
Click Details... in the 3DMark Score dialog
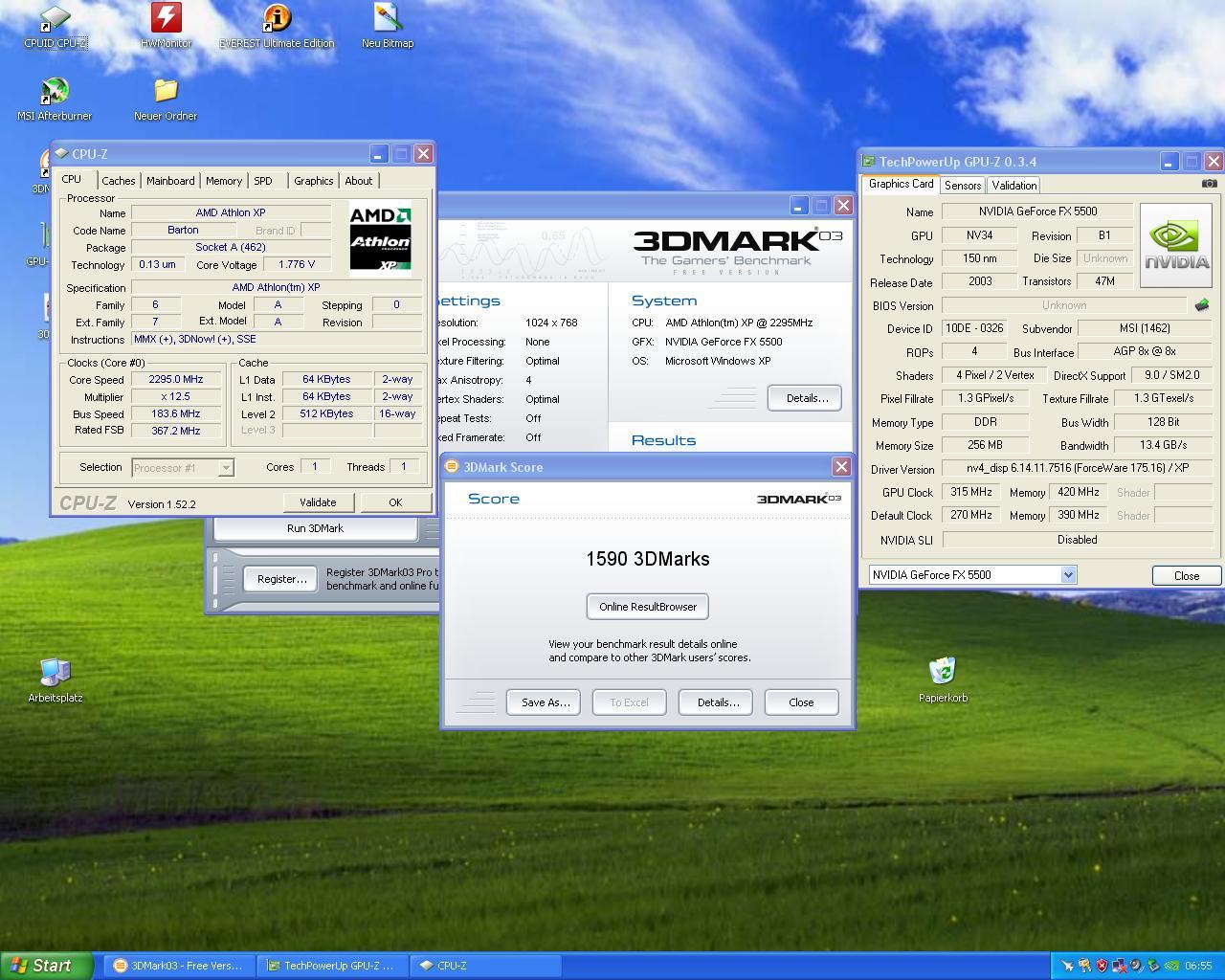[718, 702]
